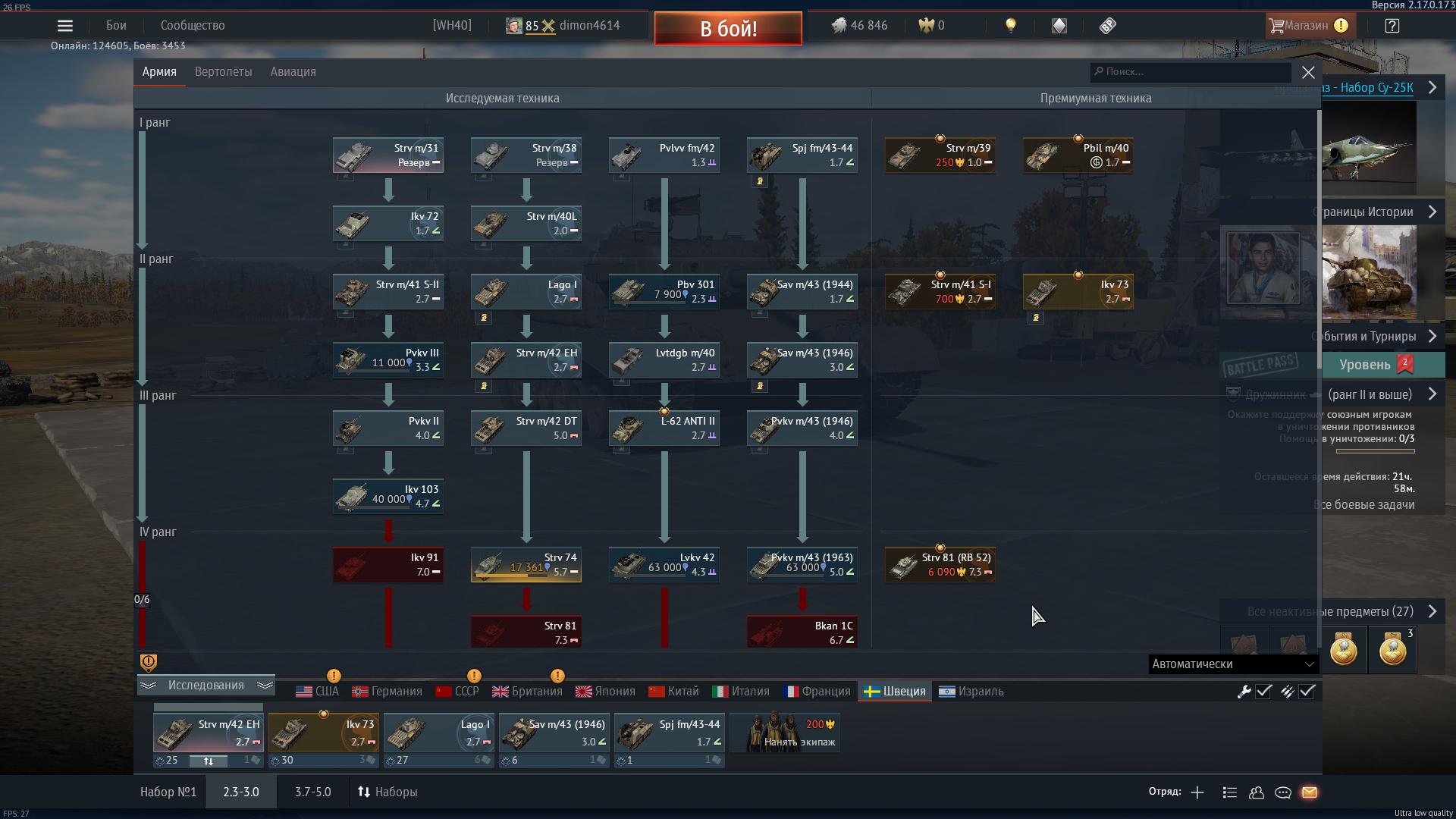Click the first gold medal booster item

1343,650
